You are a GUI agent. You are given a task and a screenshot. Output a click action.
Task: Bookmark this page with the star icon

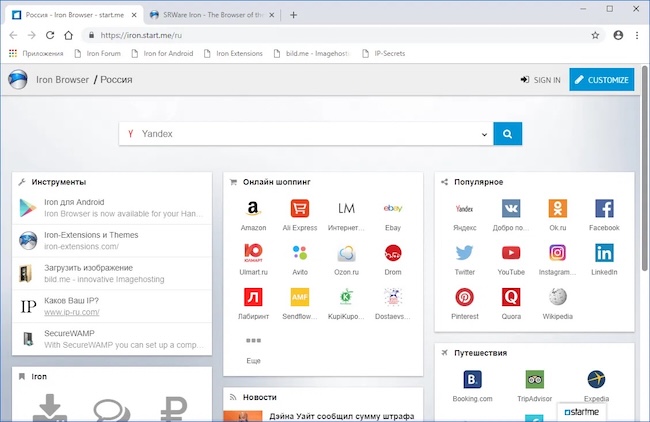point(595,35)
